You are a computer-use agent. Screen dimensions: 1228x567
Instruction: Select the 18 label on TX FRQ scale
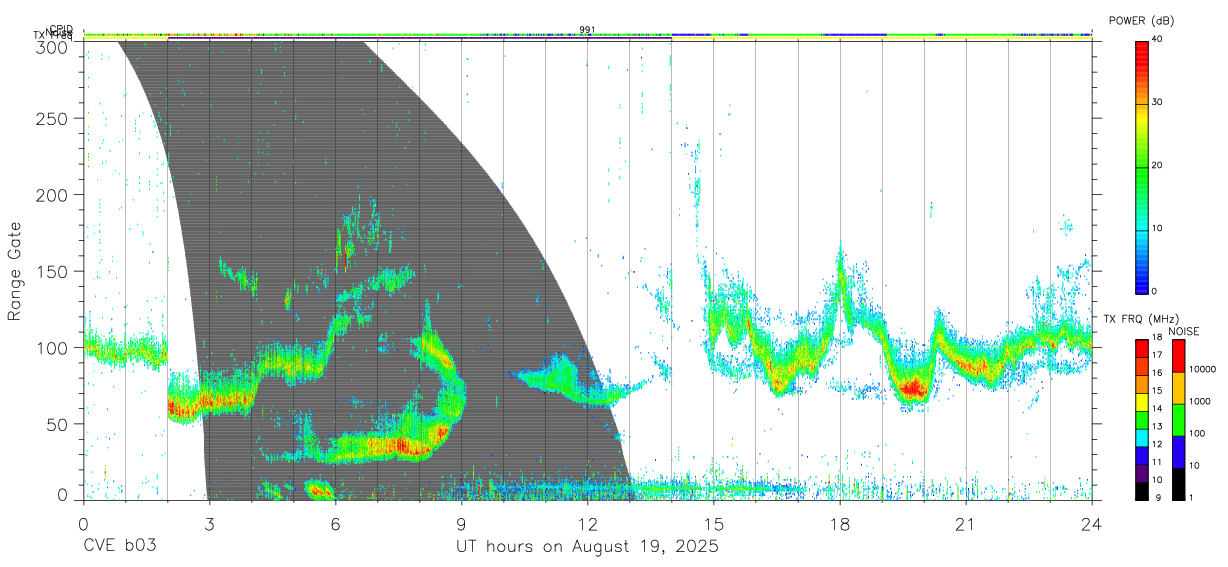1158,337
